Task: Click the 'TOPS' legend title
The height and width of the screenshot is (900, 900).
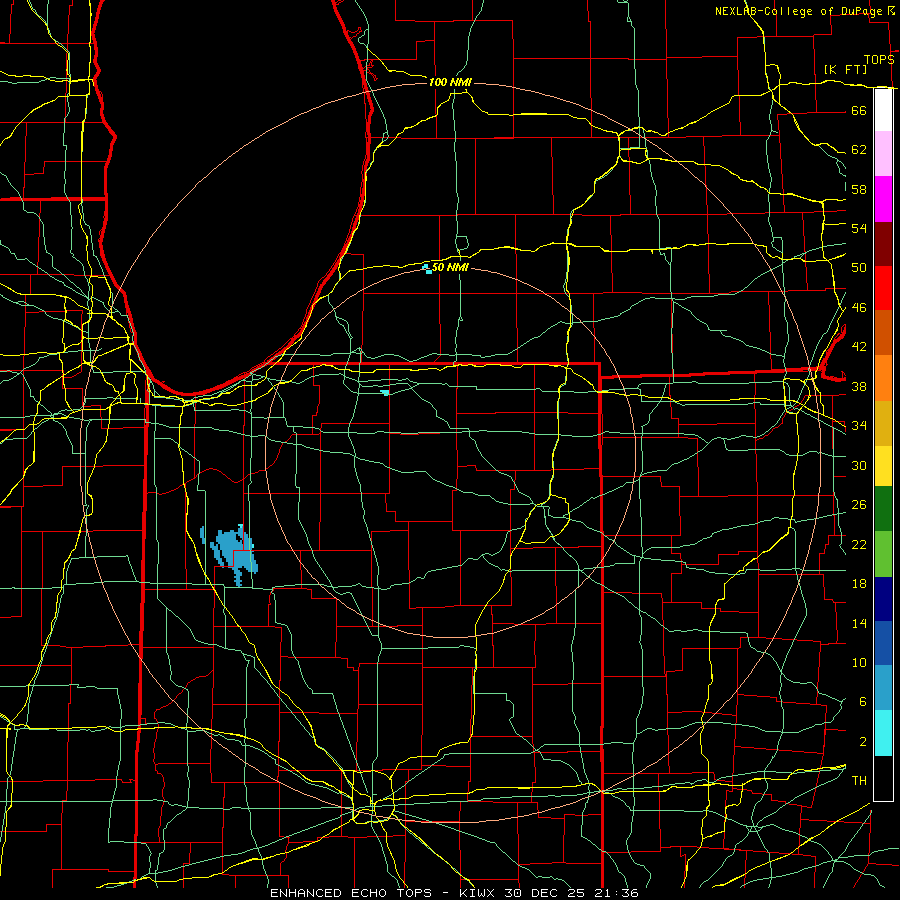Action: tap(879, 59)
